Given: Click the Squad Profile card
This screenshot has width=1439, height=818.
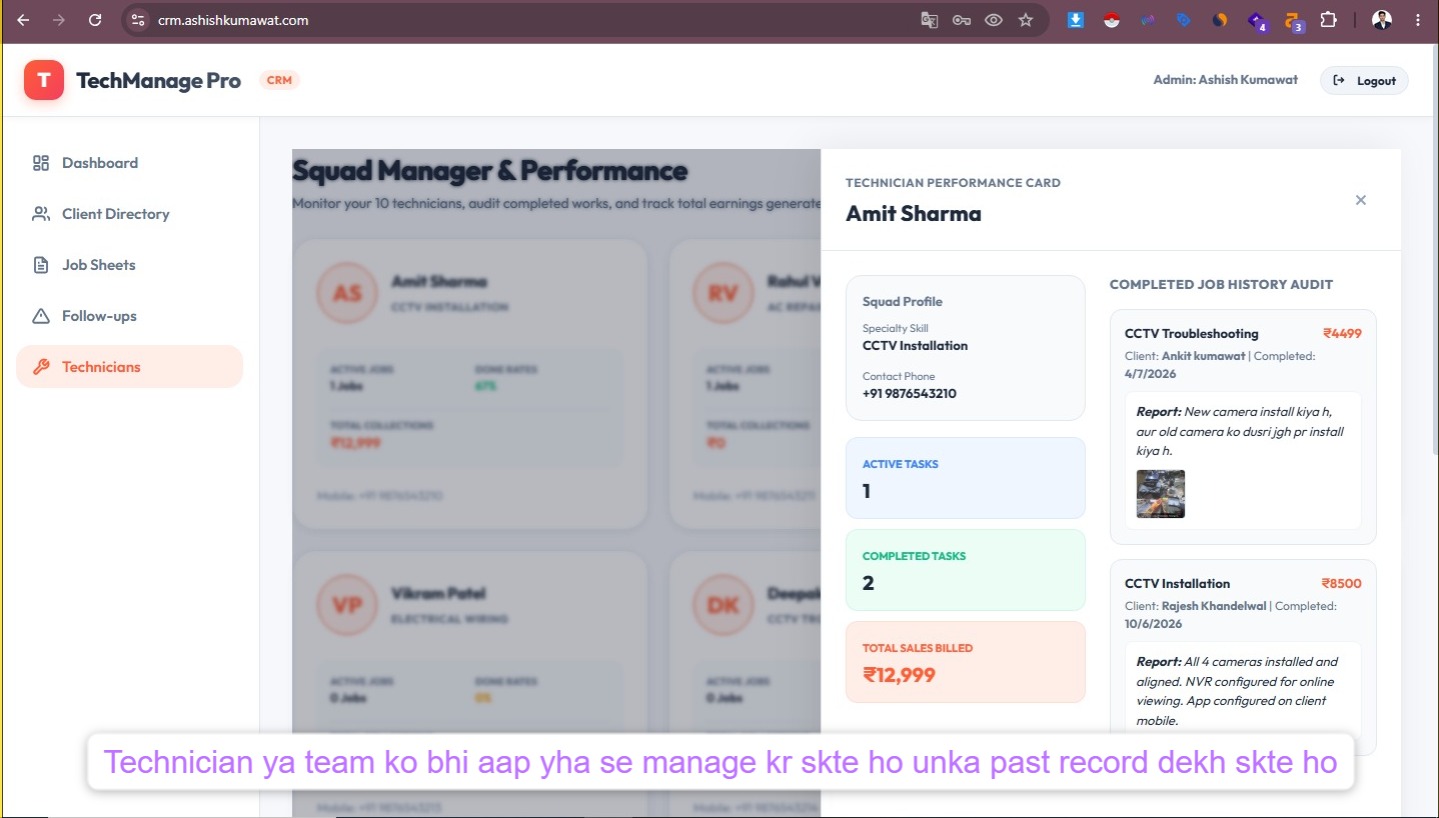Looking at the screenshot, I should coord(965,348).
